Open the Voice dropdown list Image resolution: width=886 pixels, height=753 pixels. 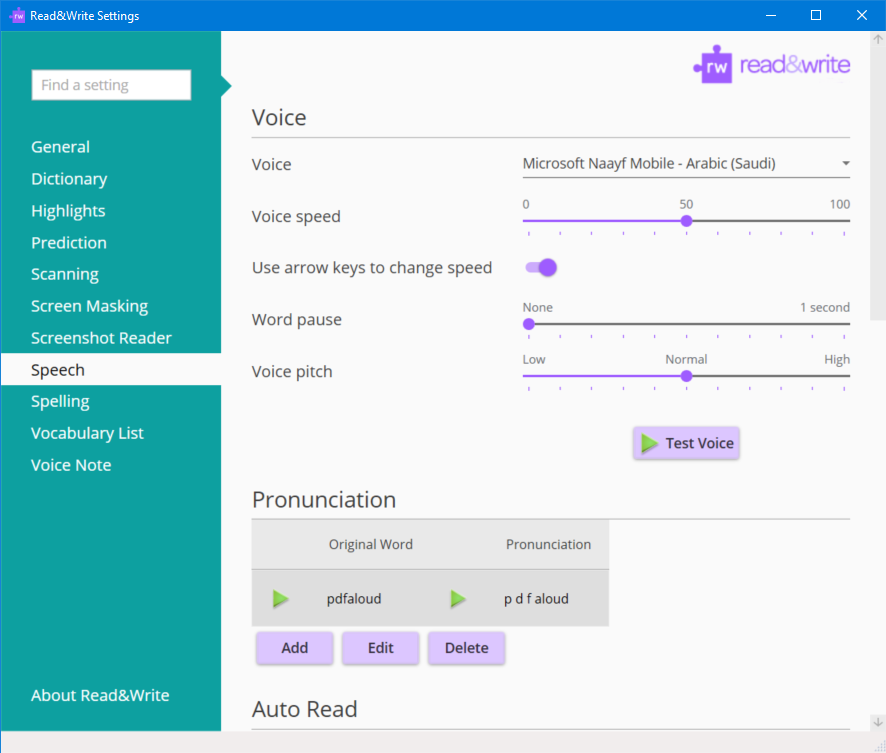click(x=686, y=164)
